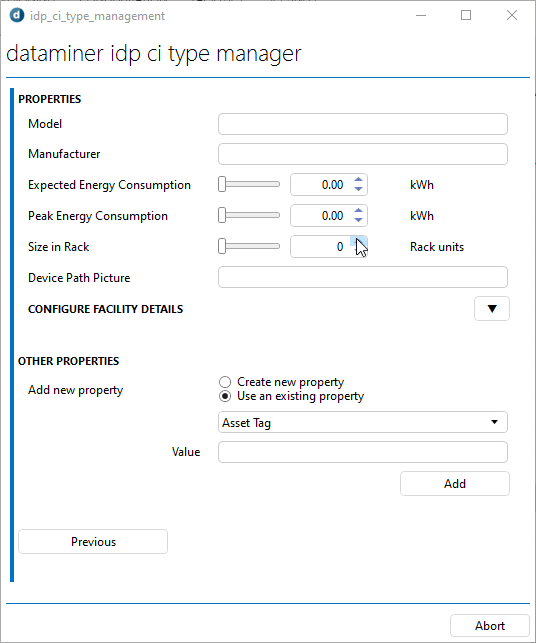Select the Create new property radio button
Screen dimensions: 536x643
pyautogui.click(x=225, y=382)
